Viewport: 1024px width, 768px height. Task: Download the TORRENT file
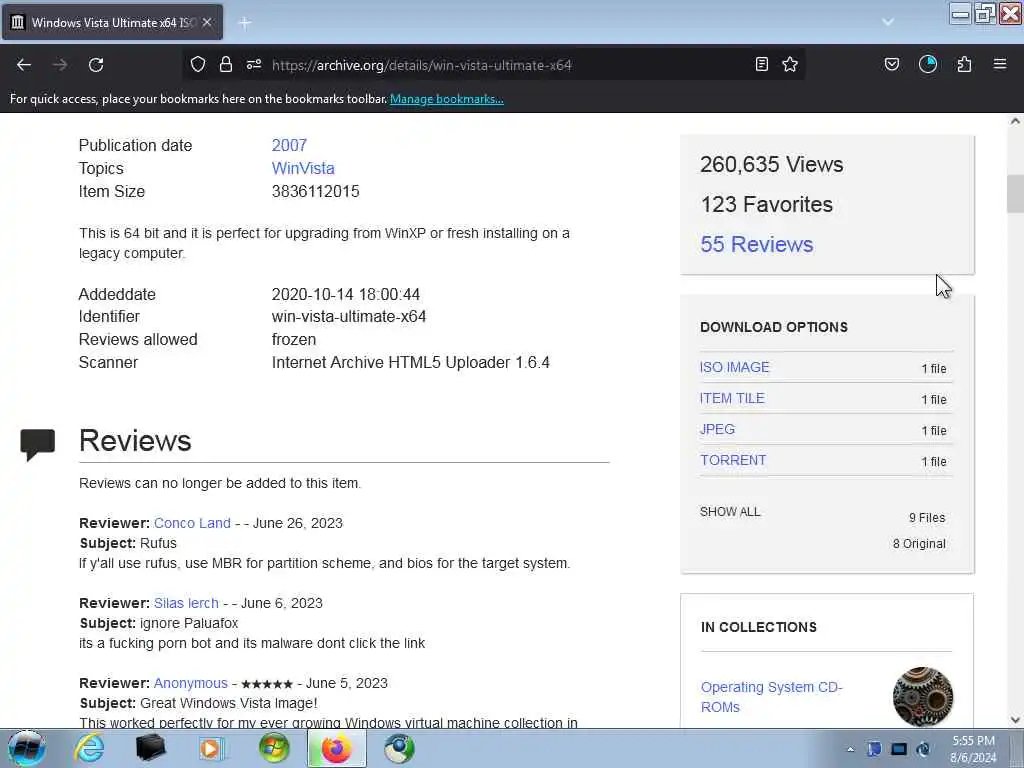pyautogui.click(x=733, y=460)
